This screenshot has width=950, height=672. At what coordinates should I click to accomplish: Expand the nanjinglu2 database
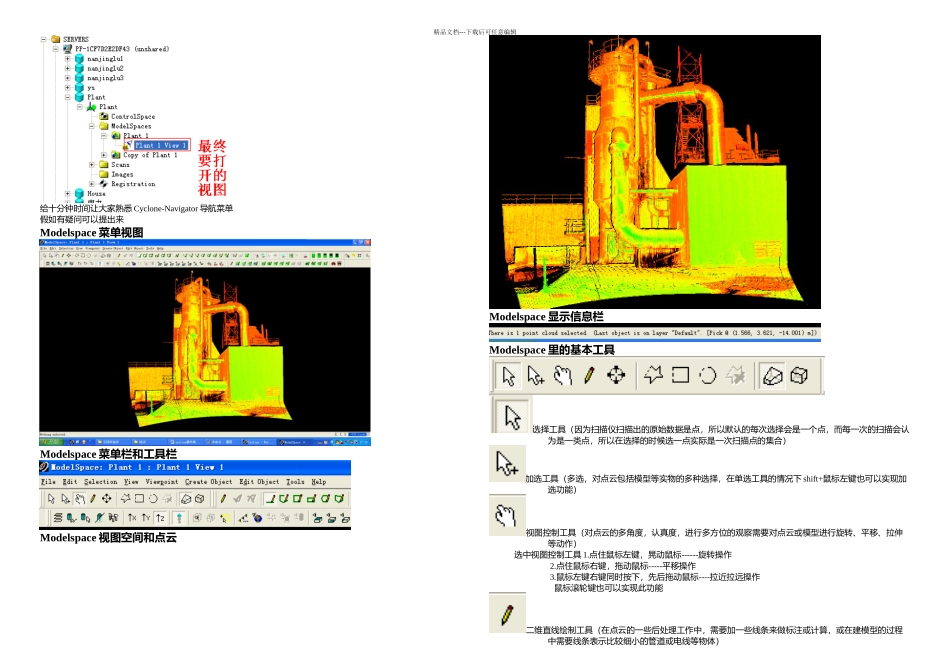67,68
